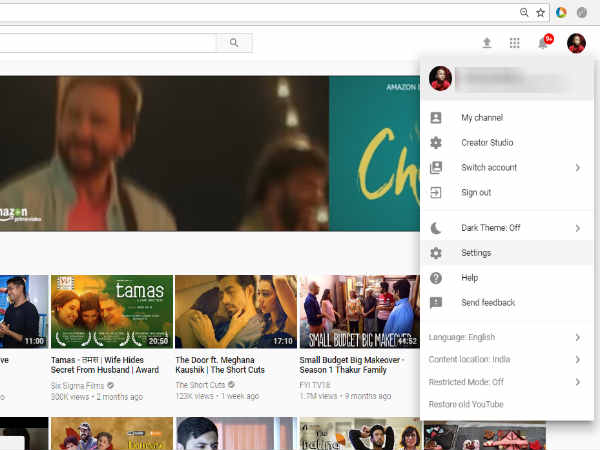
Task: Toggle Restricted Mode: Off setting
Action: [x=467, y=382]
